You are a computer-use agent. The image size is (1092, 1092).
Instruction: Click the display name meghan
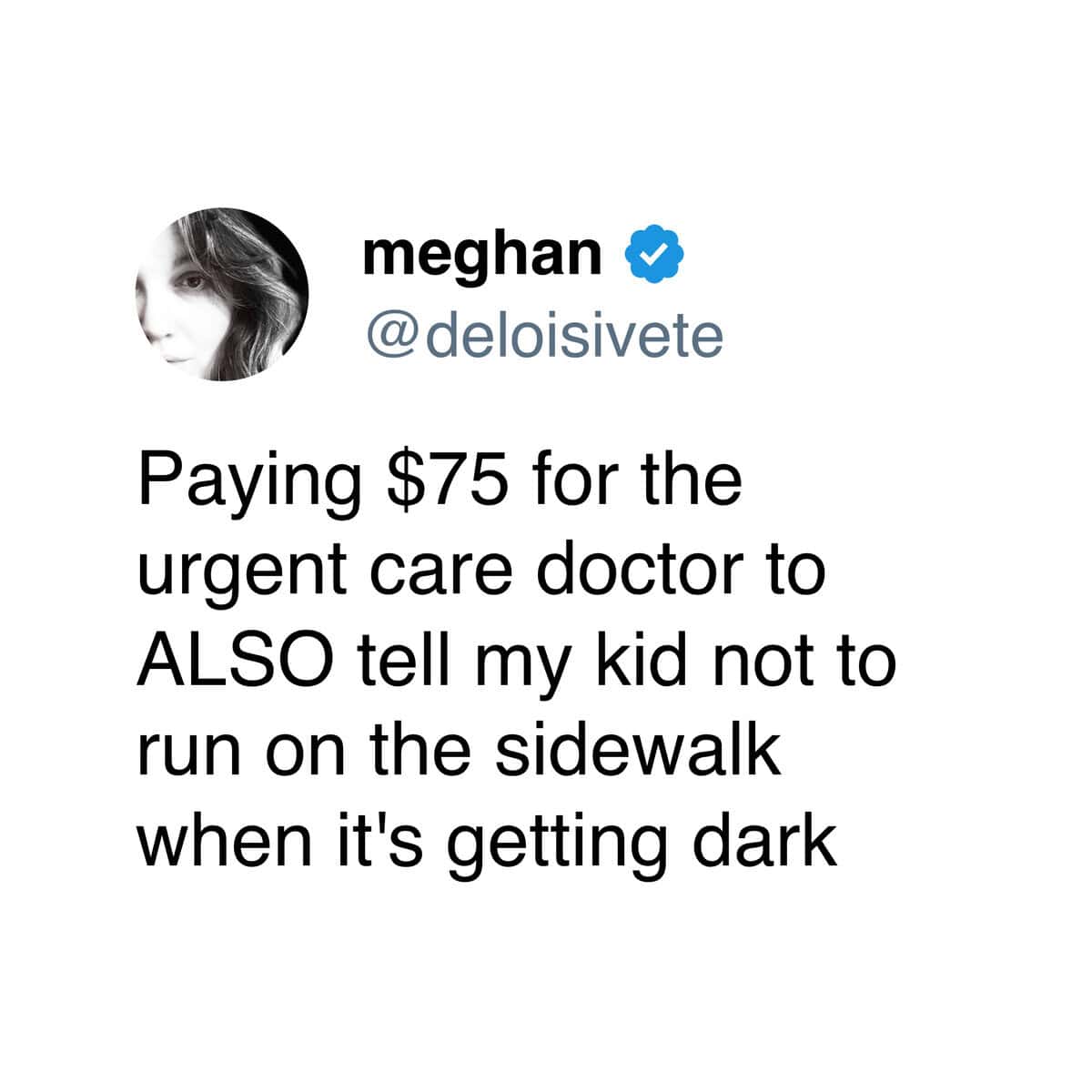click(482, 255)
